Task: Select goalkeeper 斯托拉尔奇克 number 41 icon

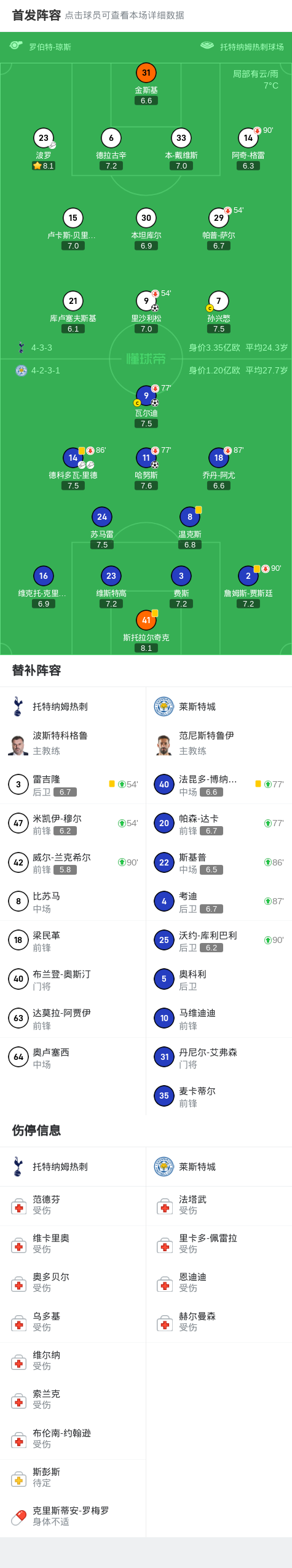Action: [146, 620]
